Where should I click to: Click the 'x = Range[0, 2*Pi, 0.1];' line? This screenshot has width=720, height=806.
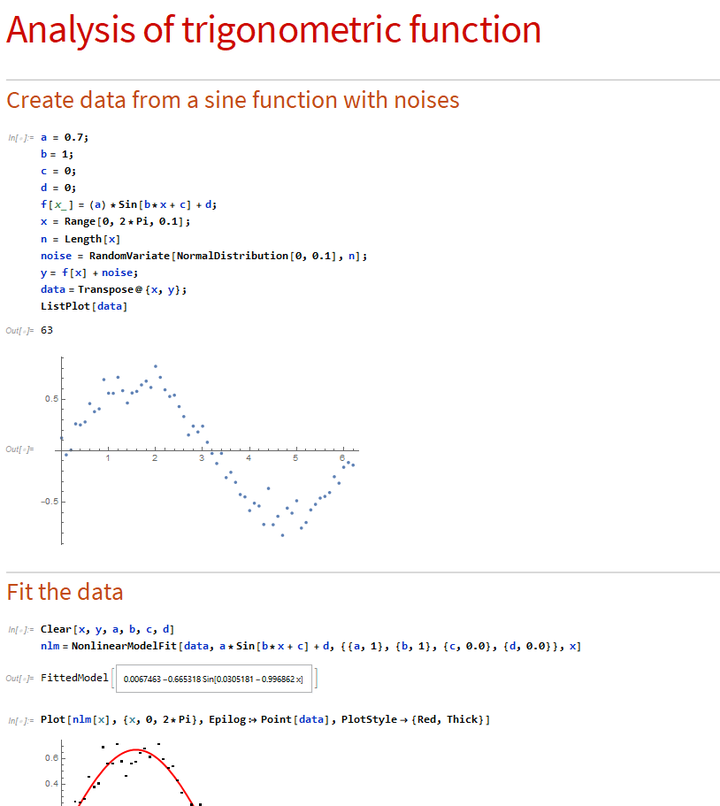point(116,222)
